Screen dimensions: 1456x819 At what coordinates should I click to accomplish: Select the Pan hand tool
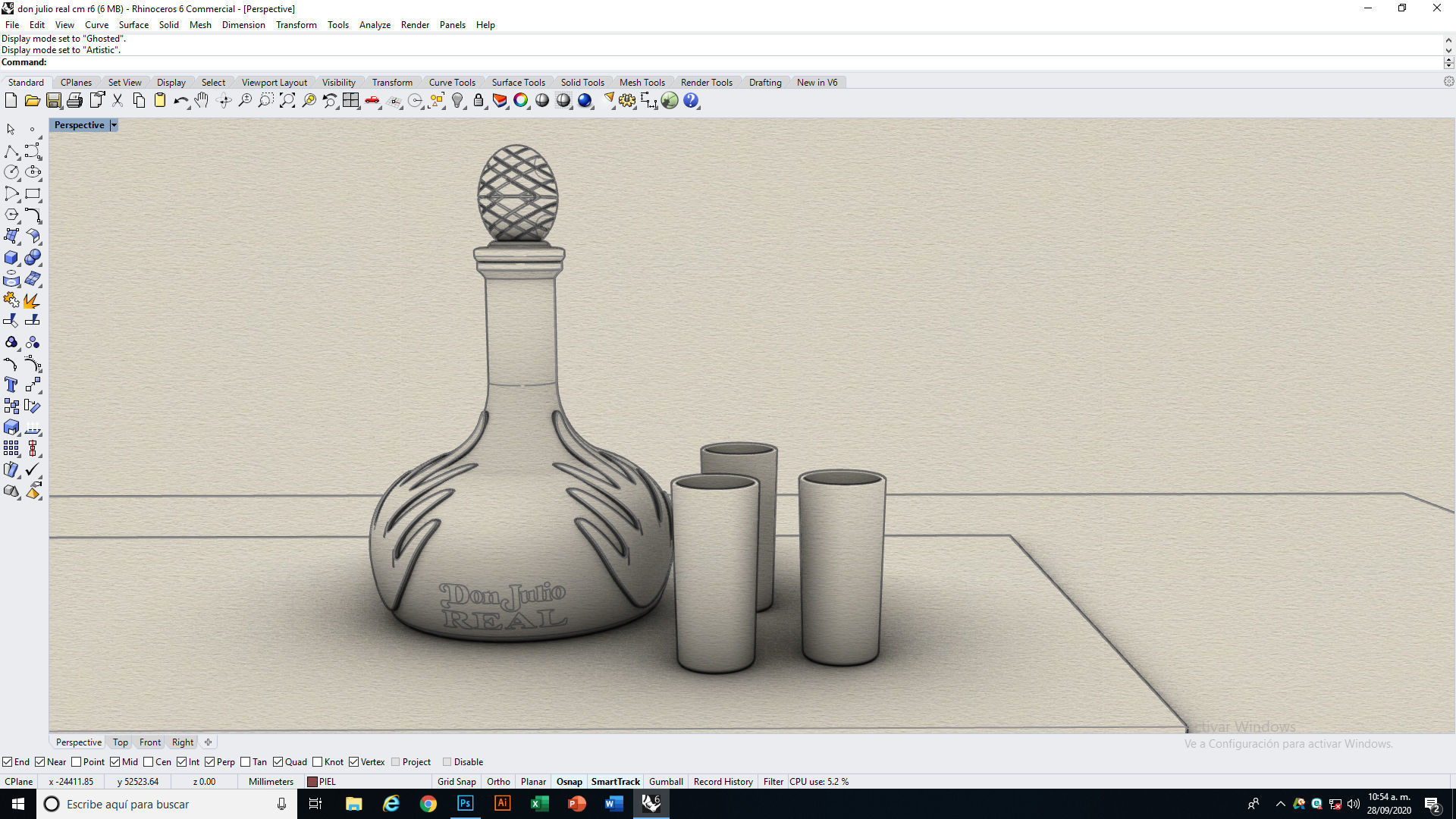coord(202,100)
